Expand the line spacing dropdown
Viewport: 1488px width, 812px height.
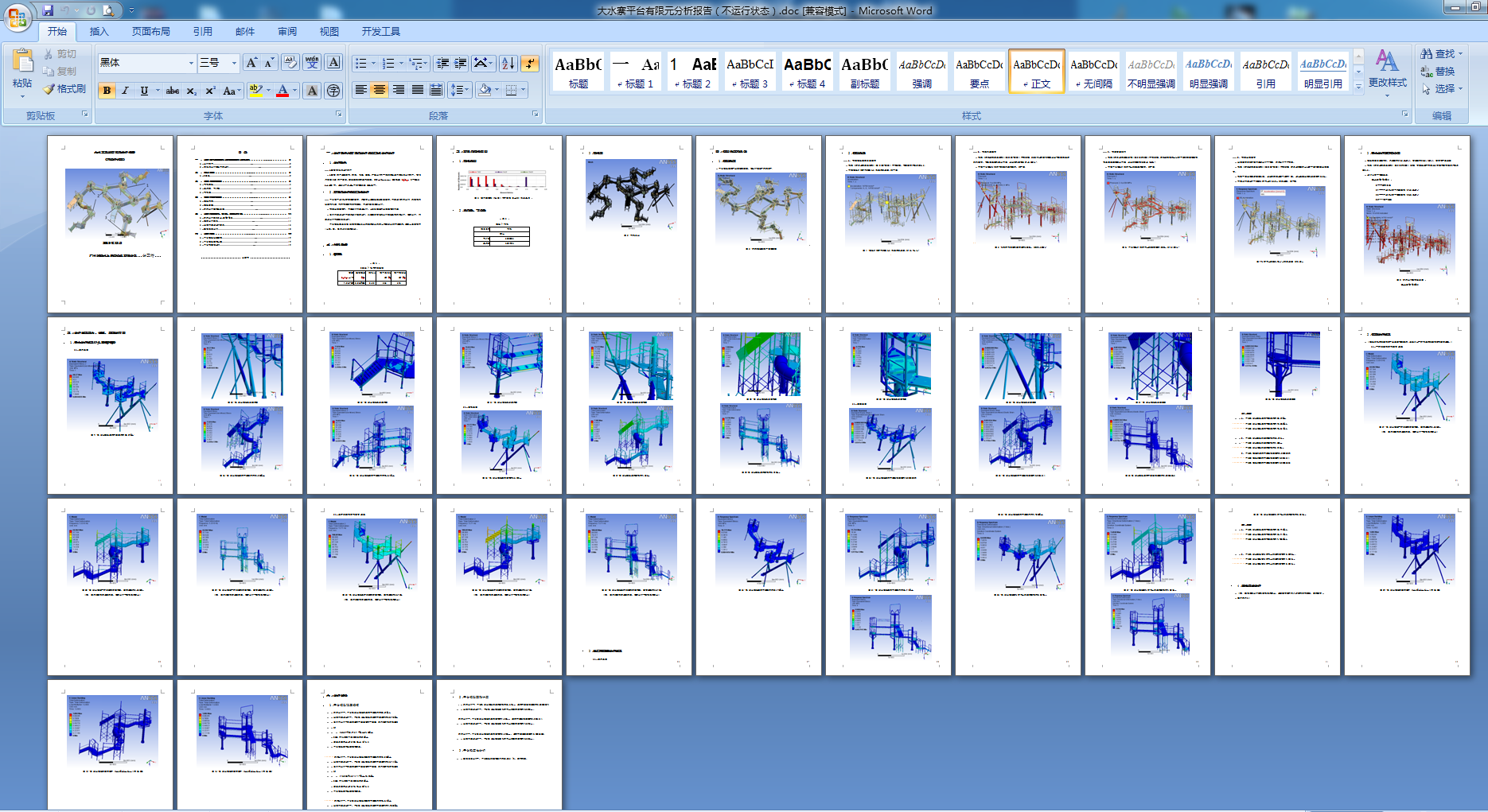[x=467, y=90]
